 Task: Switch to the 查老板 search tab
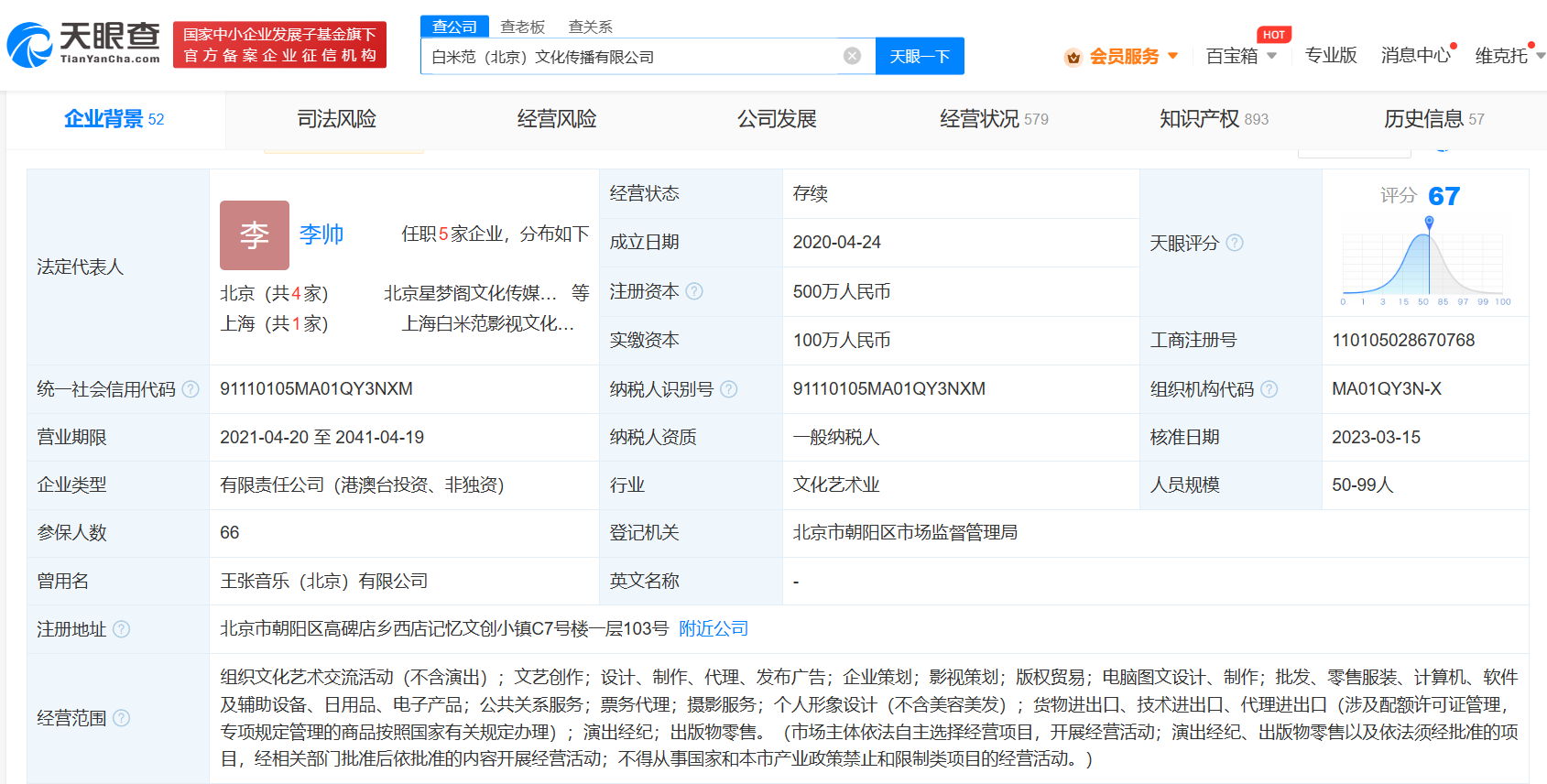point(523,27)
